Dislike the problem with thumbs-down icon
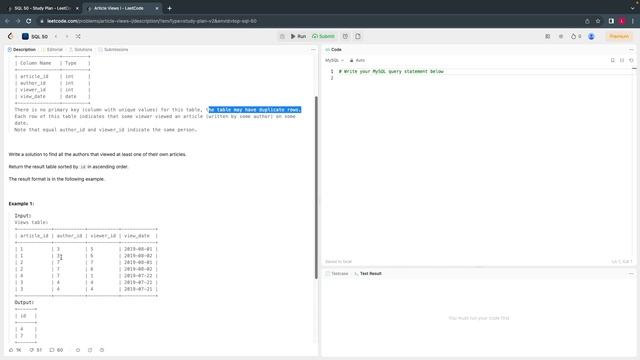This screenshot has width=640, height=360. (x=36, y=350)
